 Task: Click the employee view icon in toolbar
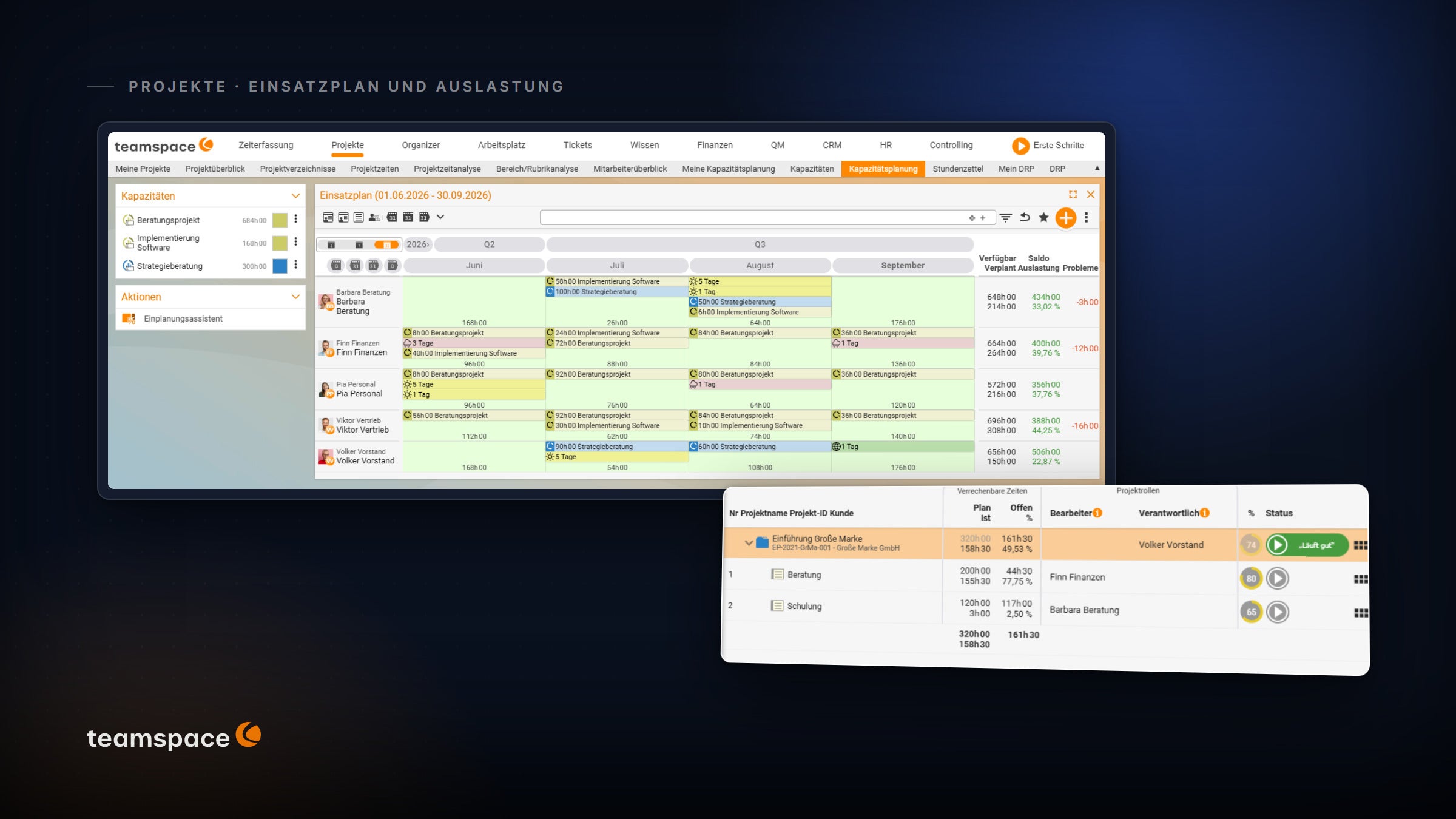[x=374, y=217]
